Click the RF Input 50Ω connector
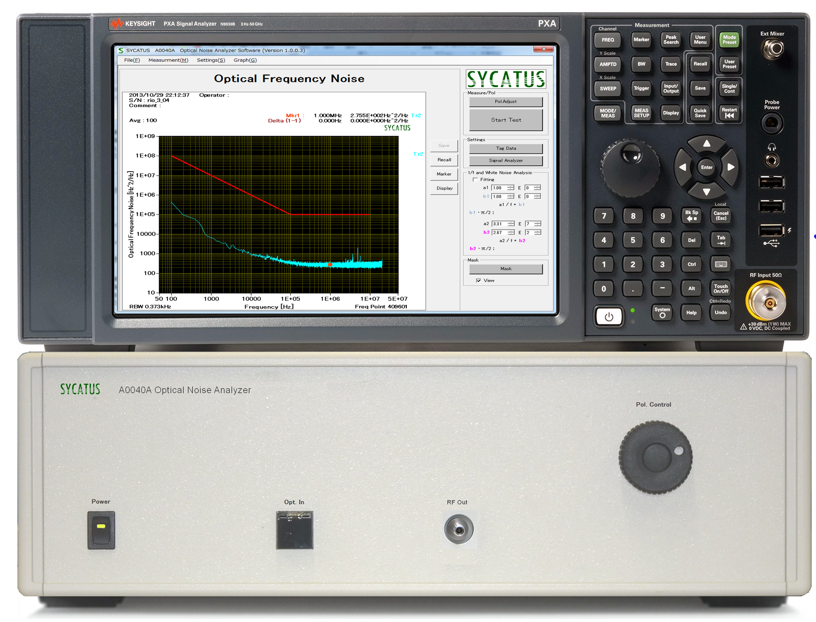This screenshot has width=816, height=622. coord(766,301)
